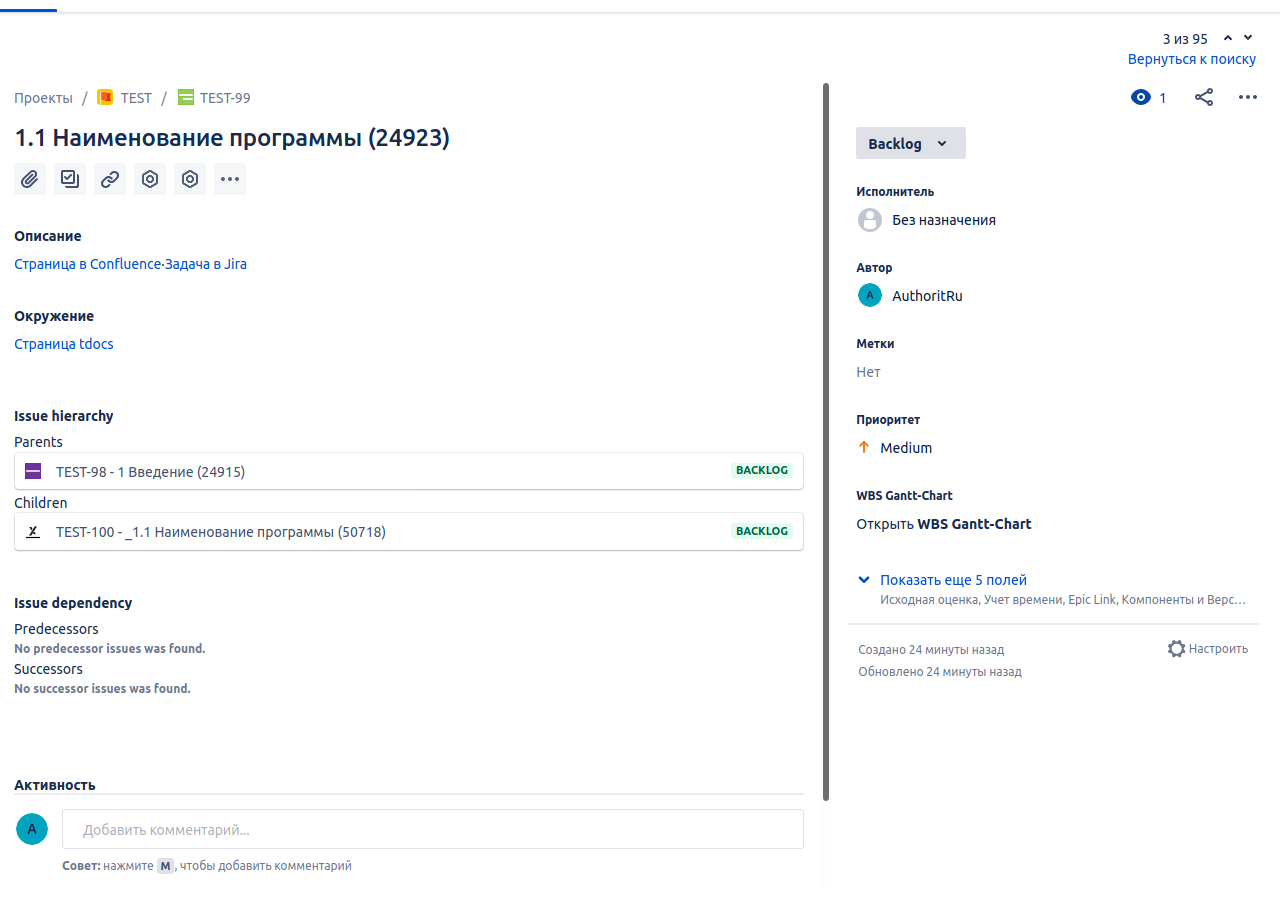Viewport: 1280px width, 900px height.
Task: Click the second hexagon app icon
Action: pyautogui.click(x=190, y=179)
